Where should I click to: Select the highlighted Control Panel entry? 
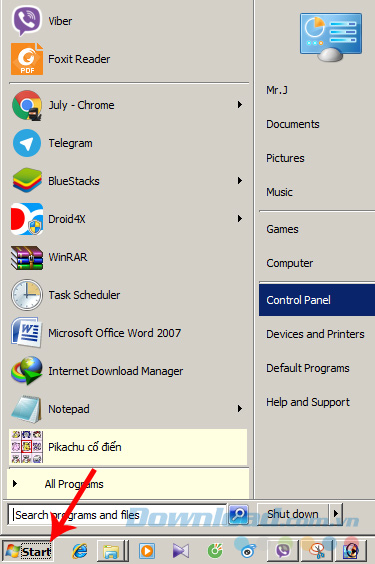point(317,300)
